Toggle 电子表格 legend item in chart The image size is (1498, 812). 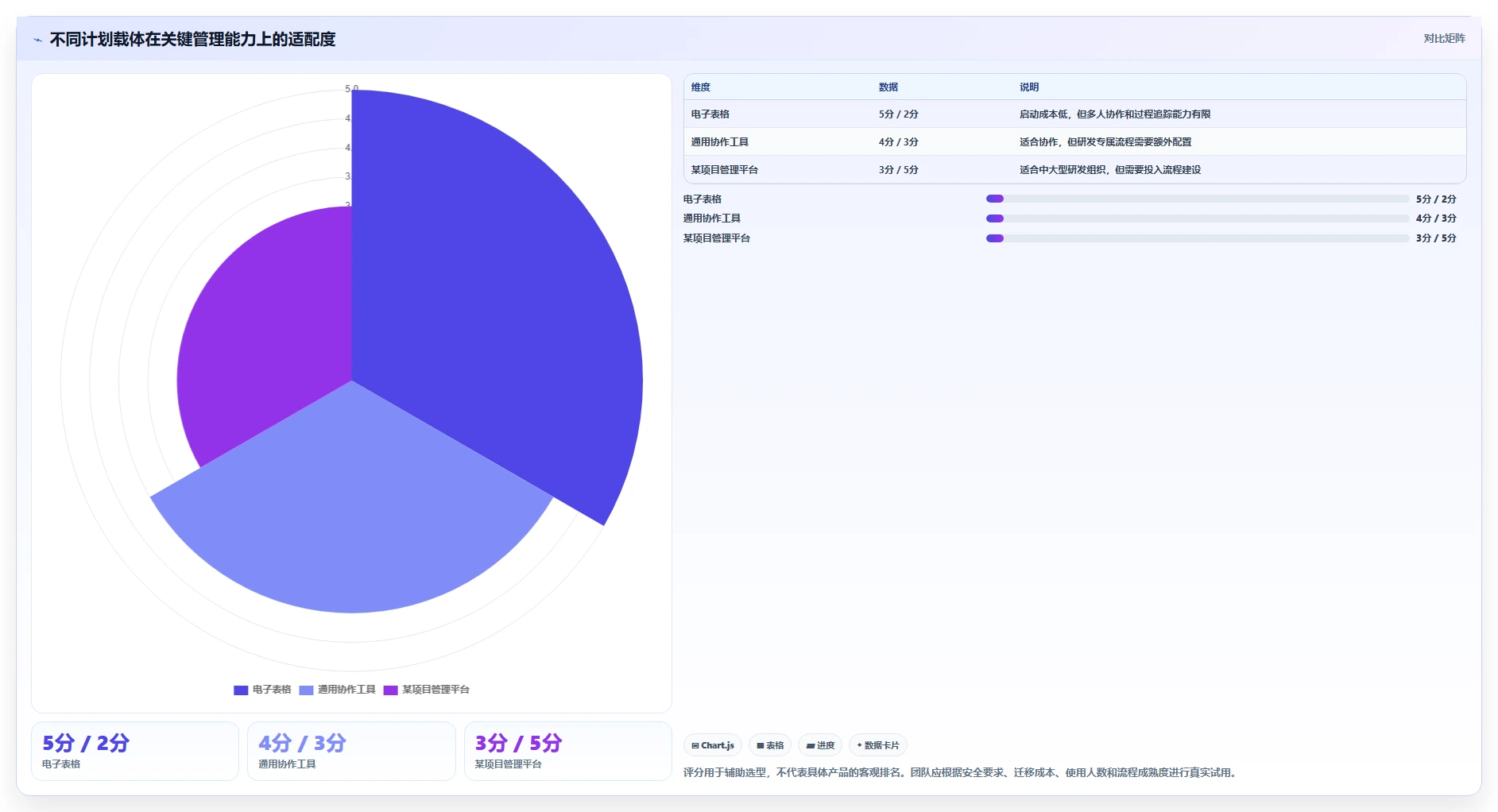click(x=262, y=690)
